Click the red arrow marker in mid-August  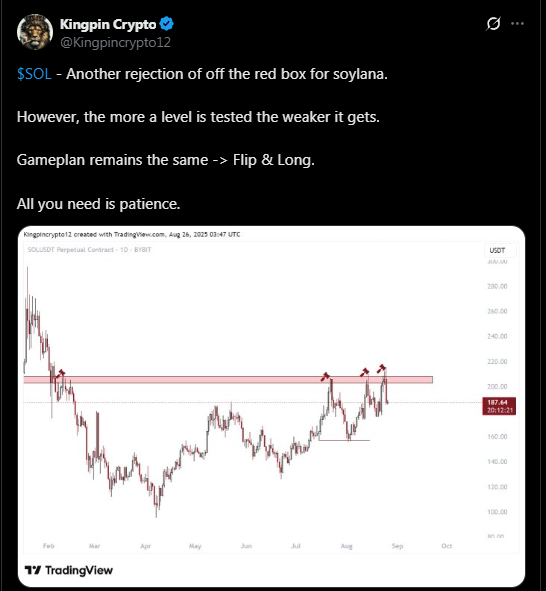click(364, 372)
